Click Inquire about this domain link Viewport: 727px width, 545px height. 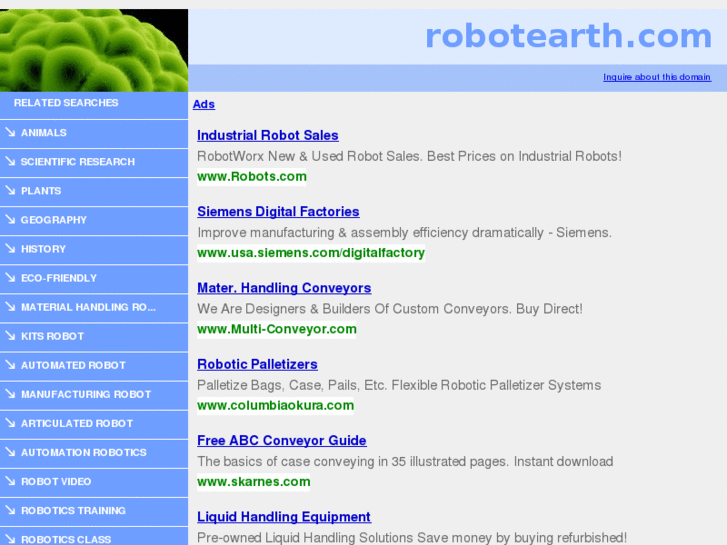tap(657, 77)
